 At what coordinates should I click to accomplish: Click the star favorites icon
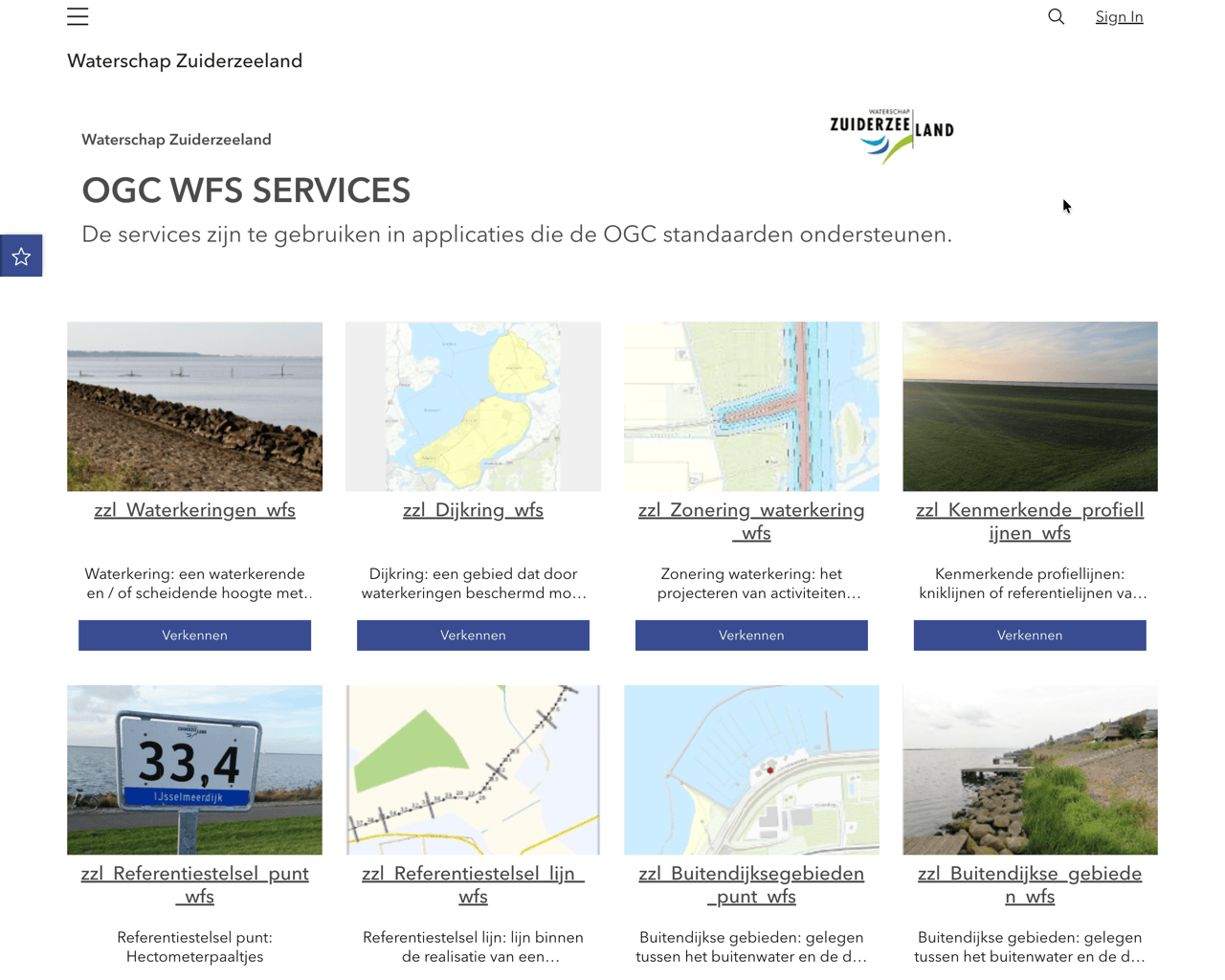[x=21, y=256]
